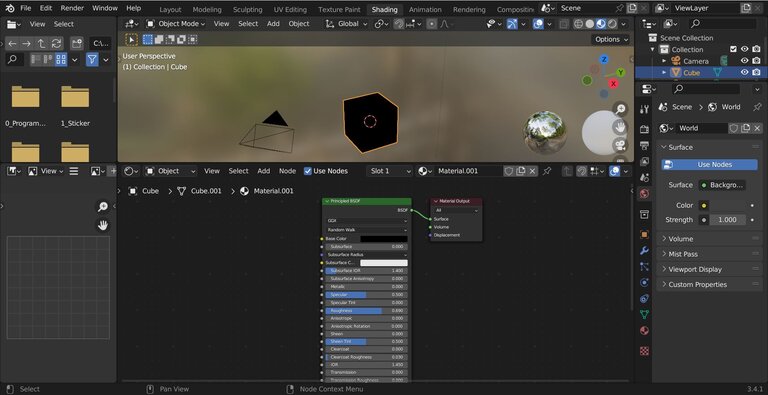
Task: Expand the Volume panel
Action: click(x=681, y=239)
